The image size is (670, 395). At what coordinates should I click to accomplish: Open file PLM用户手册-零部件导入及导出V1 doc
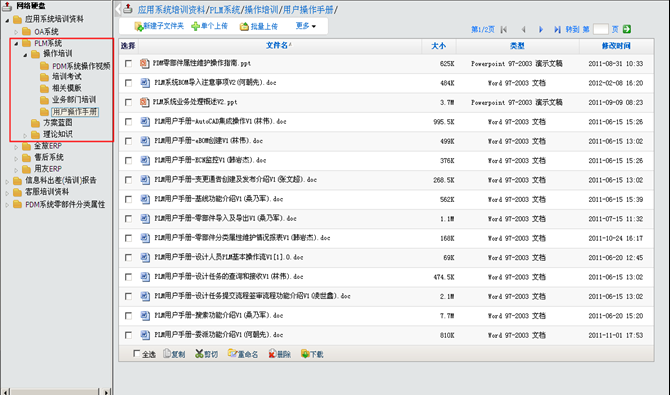click(225, 218)
